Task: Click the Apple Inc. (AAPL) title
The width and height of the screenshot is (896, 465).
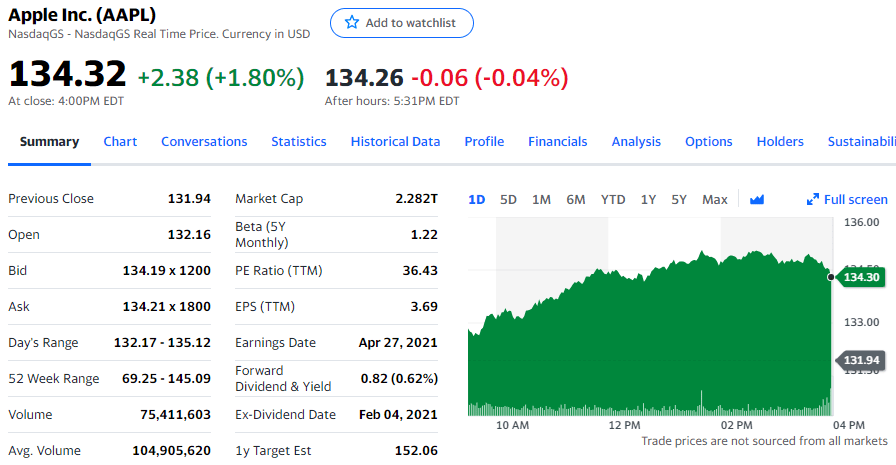Action: (x=82, y=14)
